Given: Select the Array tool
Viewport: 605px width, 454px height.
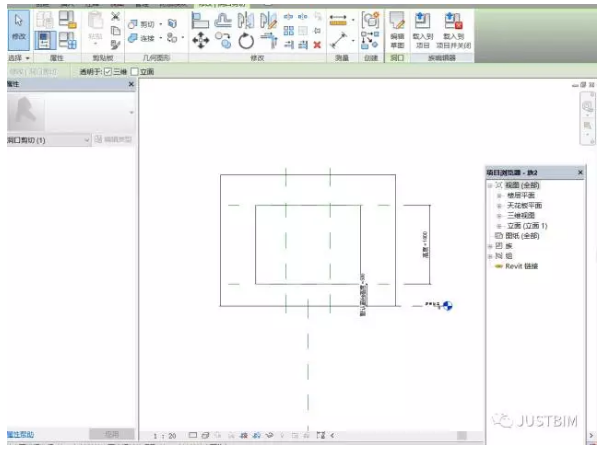Looking at the screenshot, I should [289, 30].
